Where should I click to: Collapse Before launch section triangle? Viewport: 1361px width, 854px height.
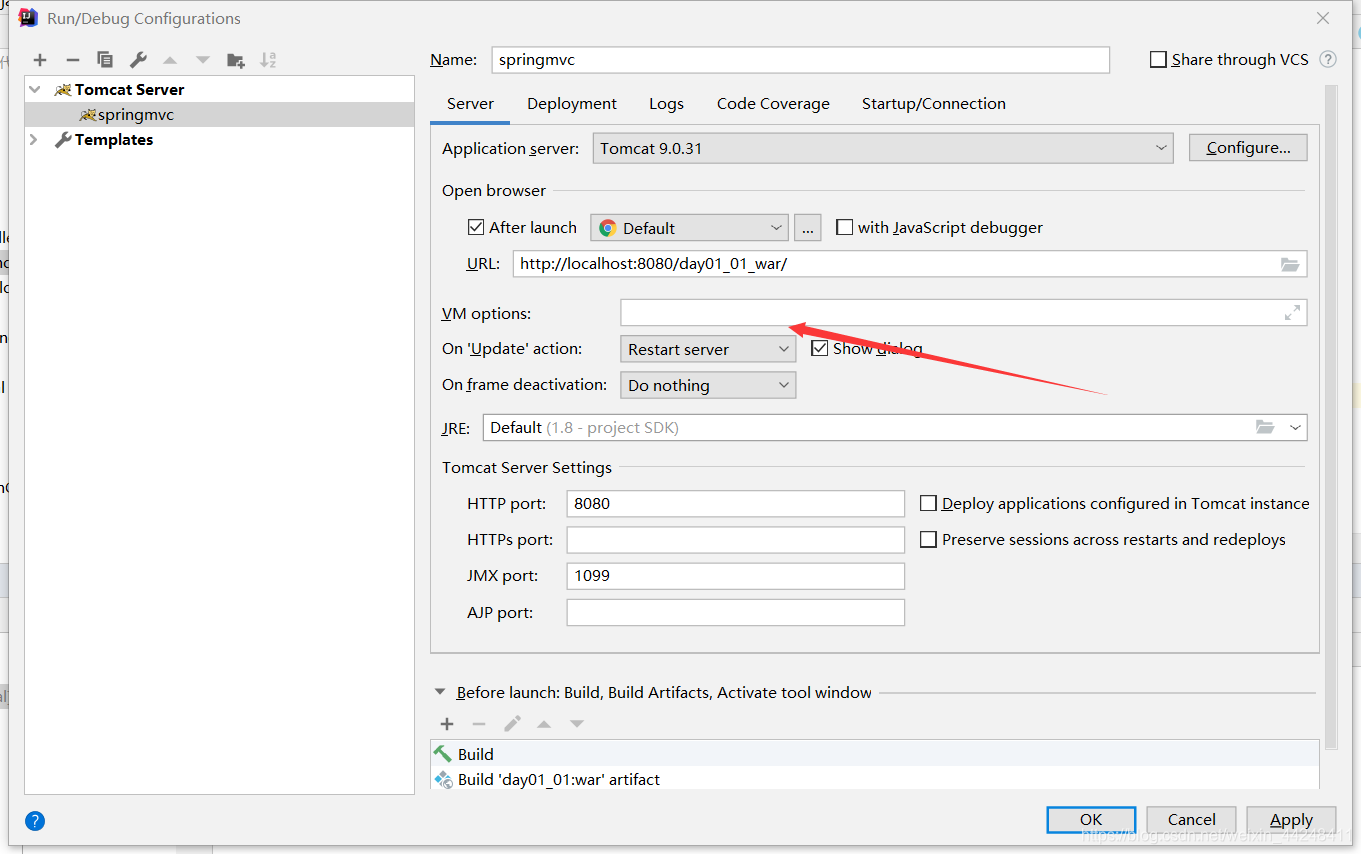tap(440, 691)
